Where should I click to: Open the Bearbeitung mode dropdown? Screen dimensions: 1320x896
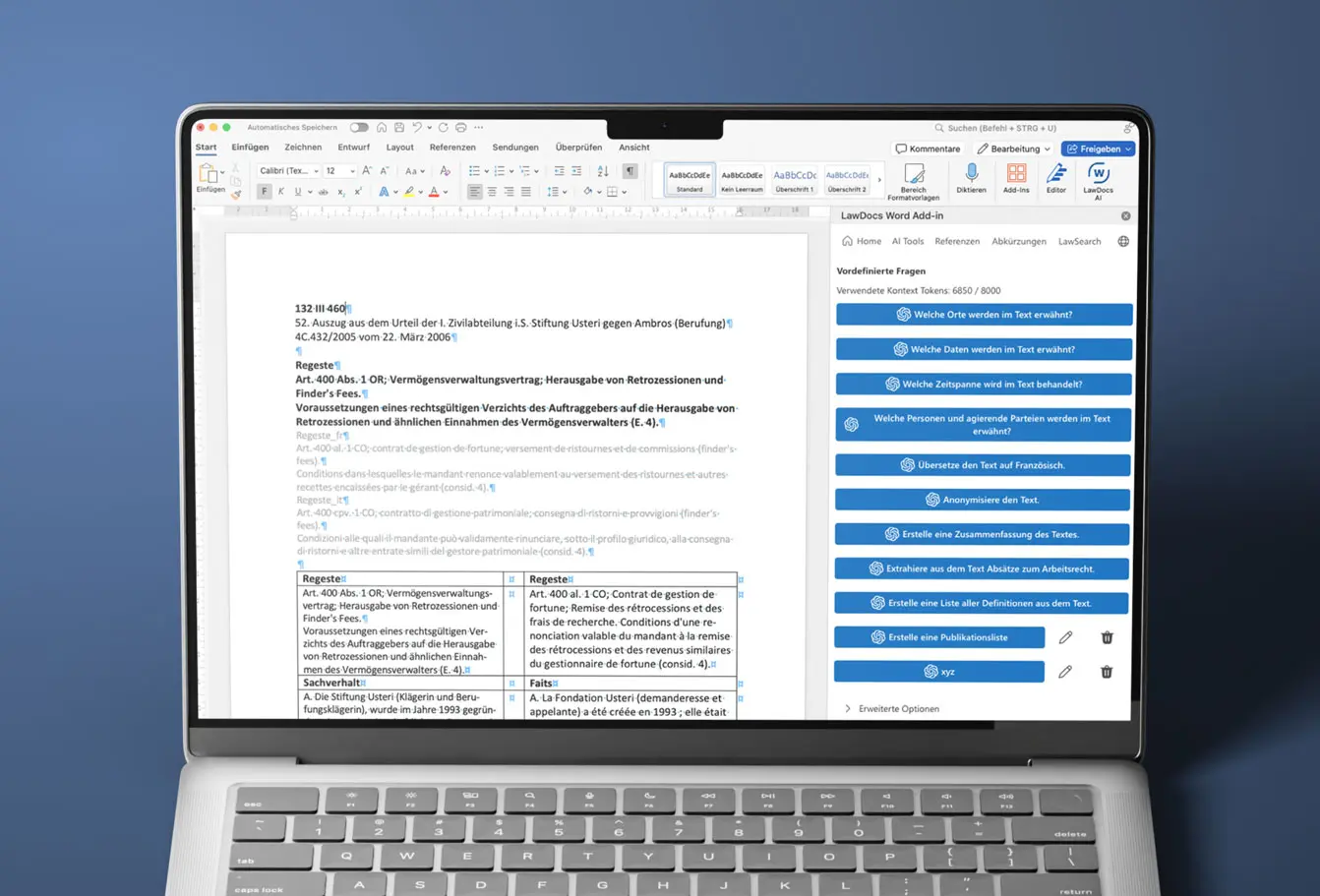(x=1014, y=149)
